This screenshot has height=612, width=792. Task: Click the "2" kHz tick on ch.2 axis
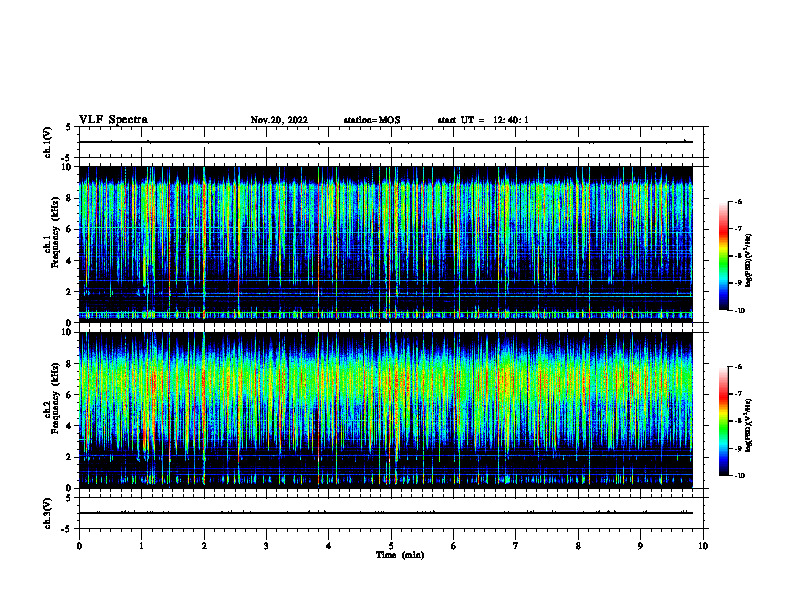point(70,457)
